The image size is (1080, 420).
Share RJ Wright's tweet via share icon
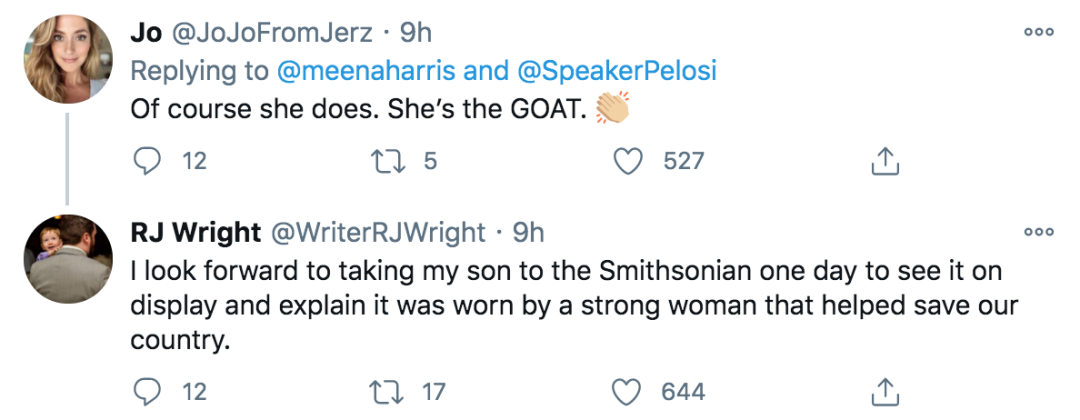[x=884, y=391]
